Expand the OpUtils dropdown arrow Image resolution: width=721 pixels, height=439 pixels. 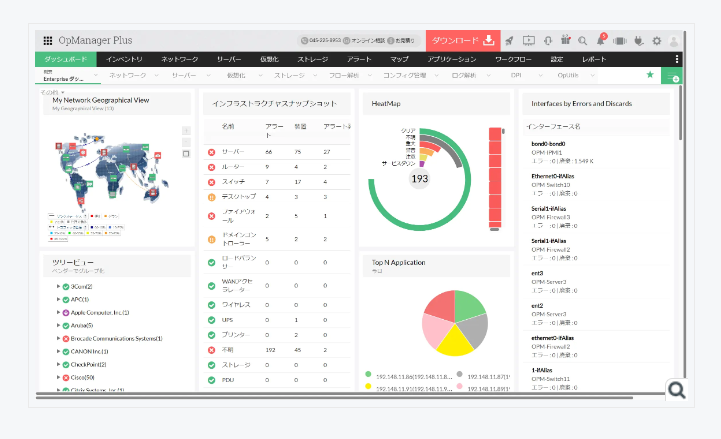(592, 75)
